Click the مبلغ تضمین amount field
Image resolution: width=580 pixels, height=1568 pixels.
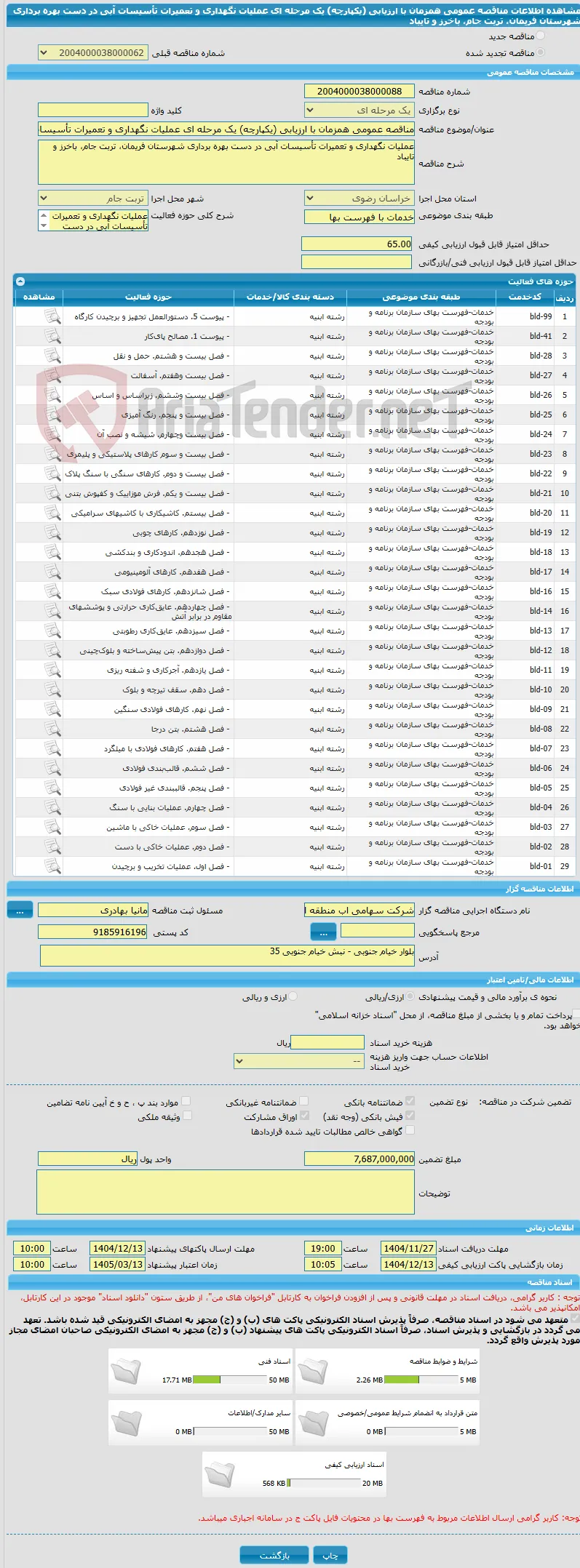click(x=359, y=1159)
